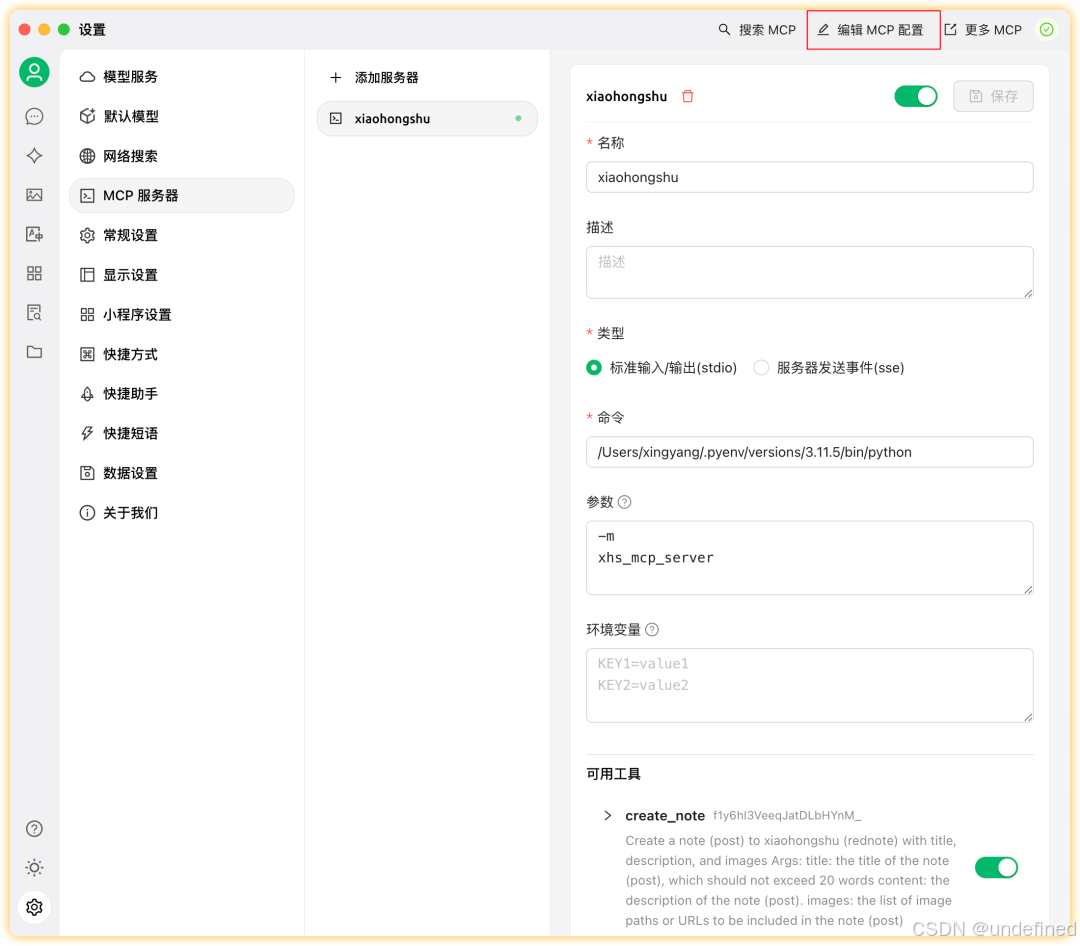This screenshot has height=946, width=1080.
Task: Click 更多 MCP link
Action: pyautogui.click(x=983, y=30)
